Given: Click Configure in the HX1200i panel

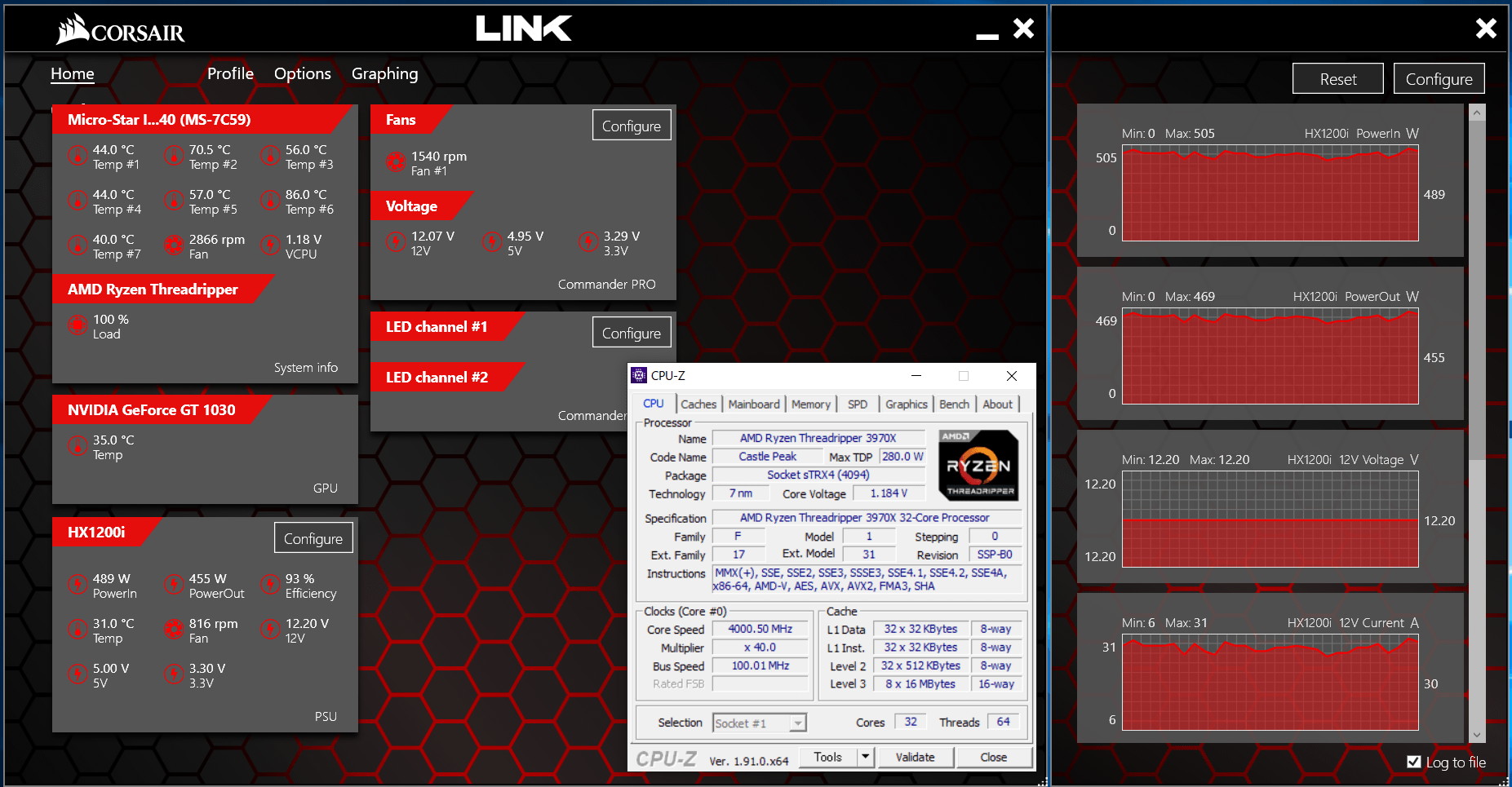Looking at the screenshot, I should (x=313, y=538).
